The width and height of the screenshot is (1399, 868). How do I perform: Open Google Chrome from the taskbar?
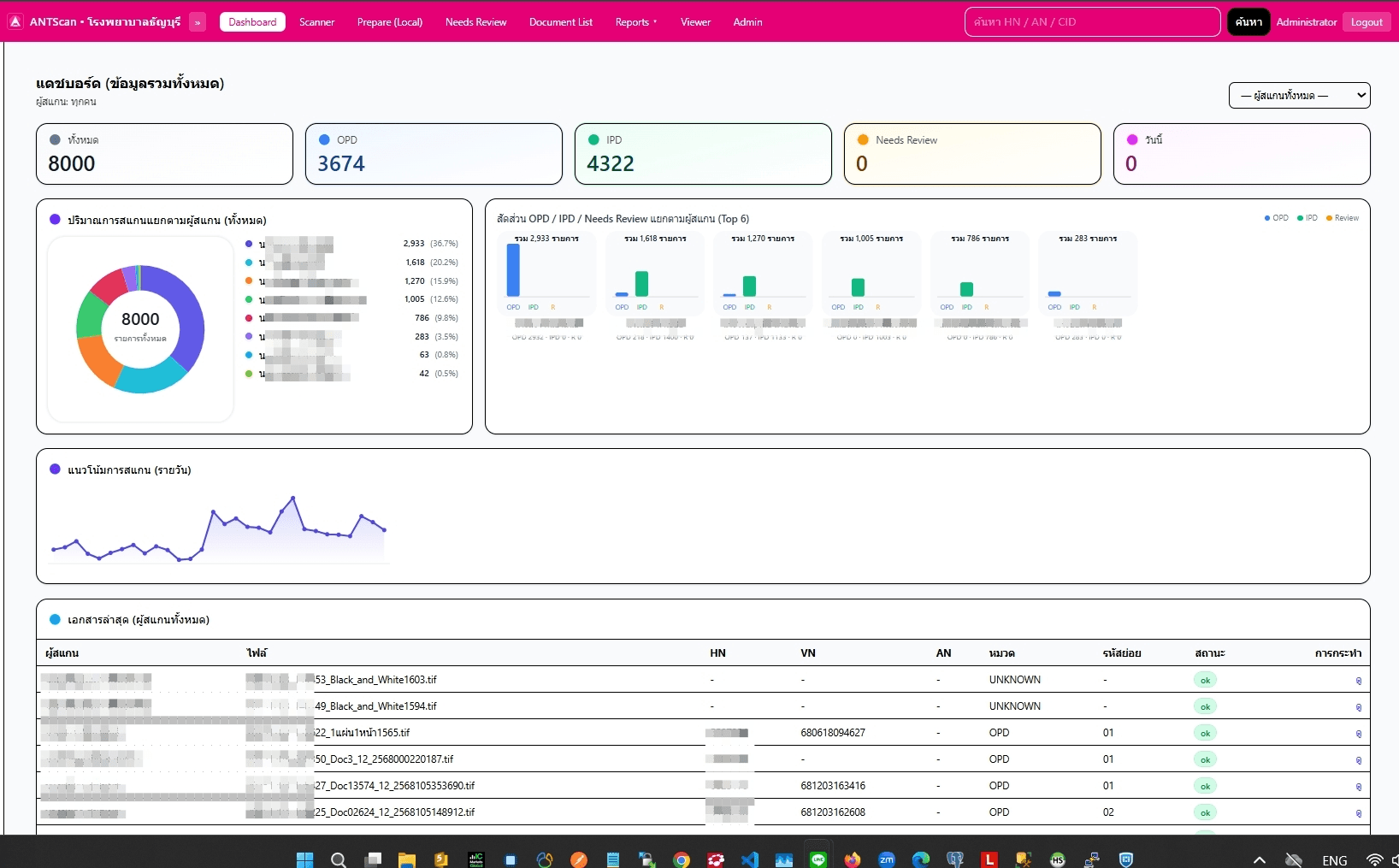tap(681, 859)
